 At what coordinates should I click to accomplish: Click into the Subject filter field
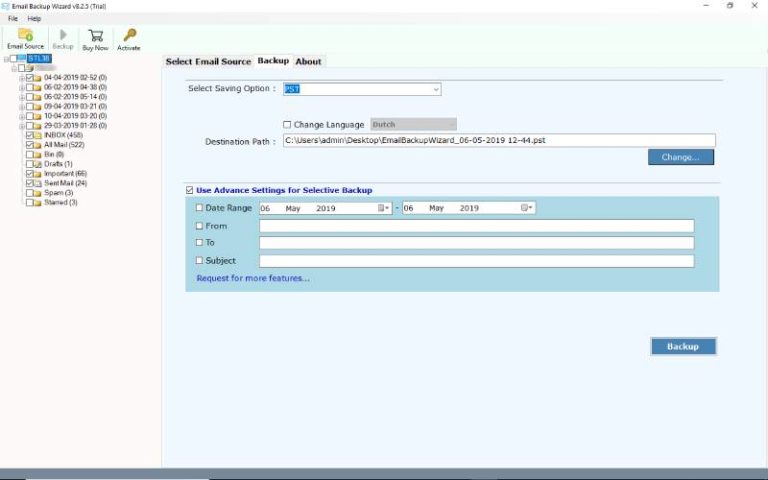(x=476, y=261)
